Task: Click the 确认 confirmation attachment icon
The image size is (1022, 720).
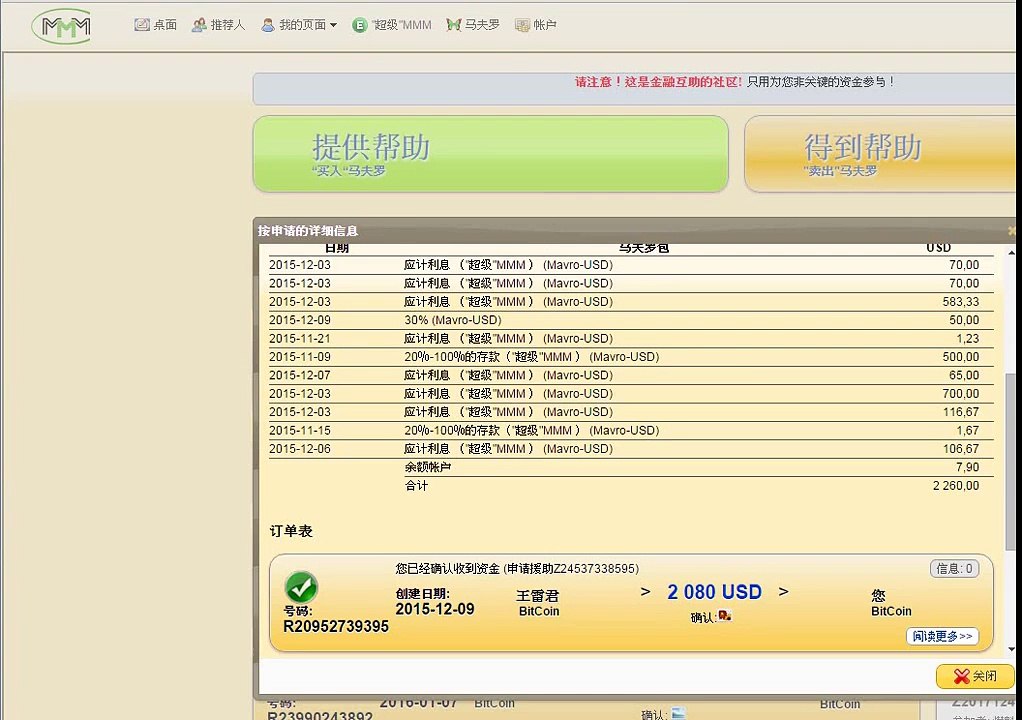Action: [725, 615]
